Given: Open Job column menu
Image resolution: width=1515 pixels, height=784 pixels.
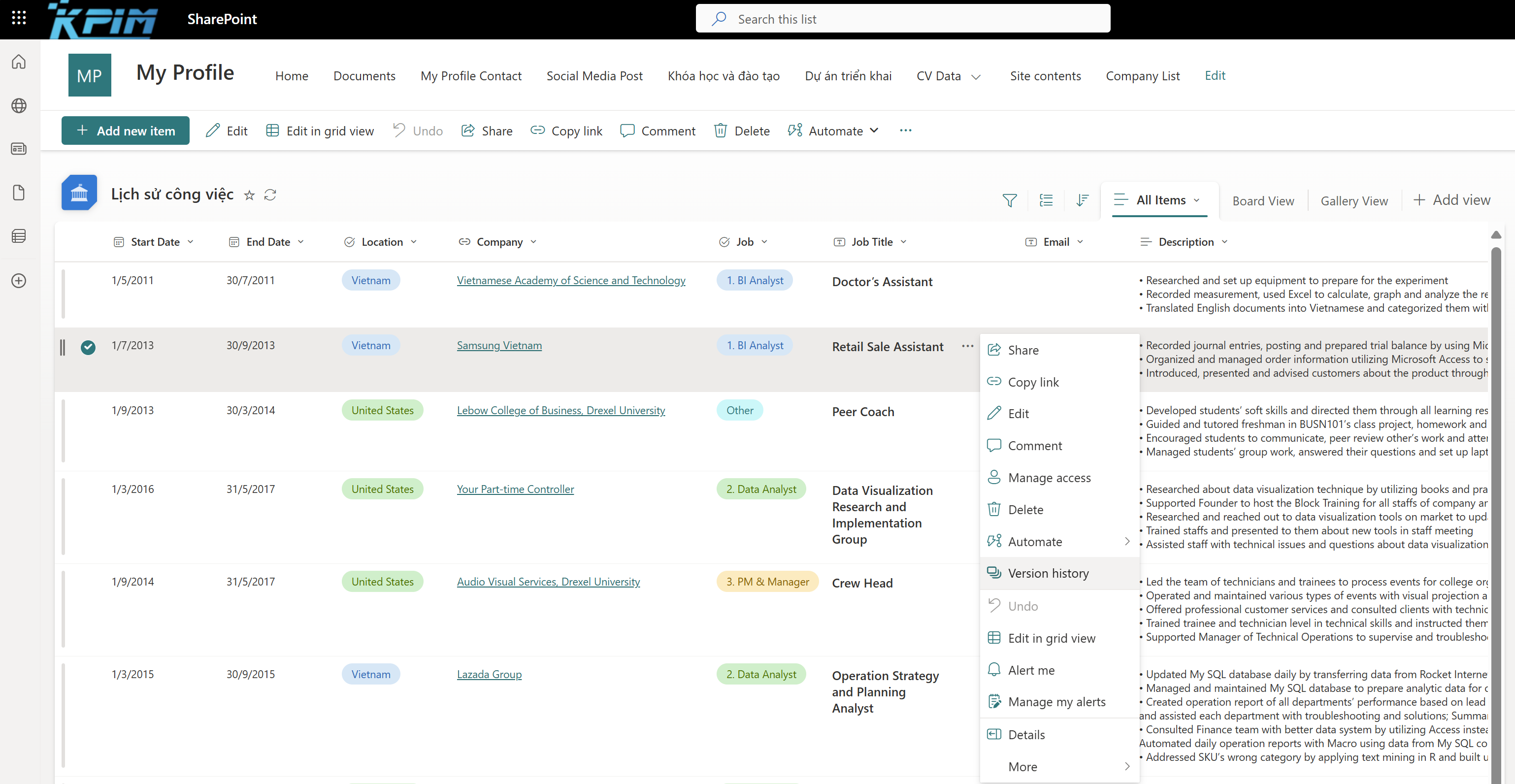Looking at the screenshot, I should [x=764, y=242].
